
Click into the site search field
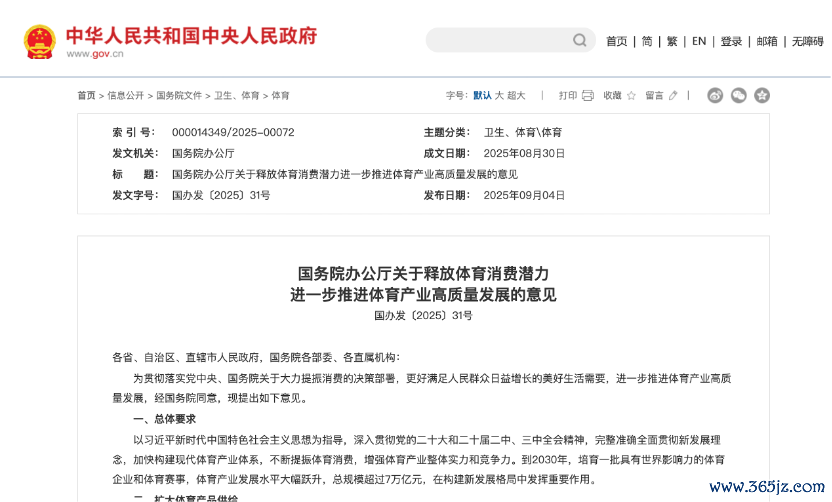tap(497, 40)
